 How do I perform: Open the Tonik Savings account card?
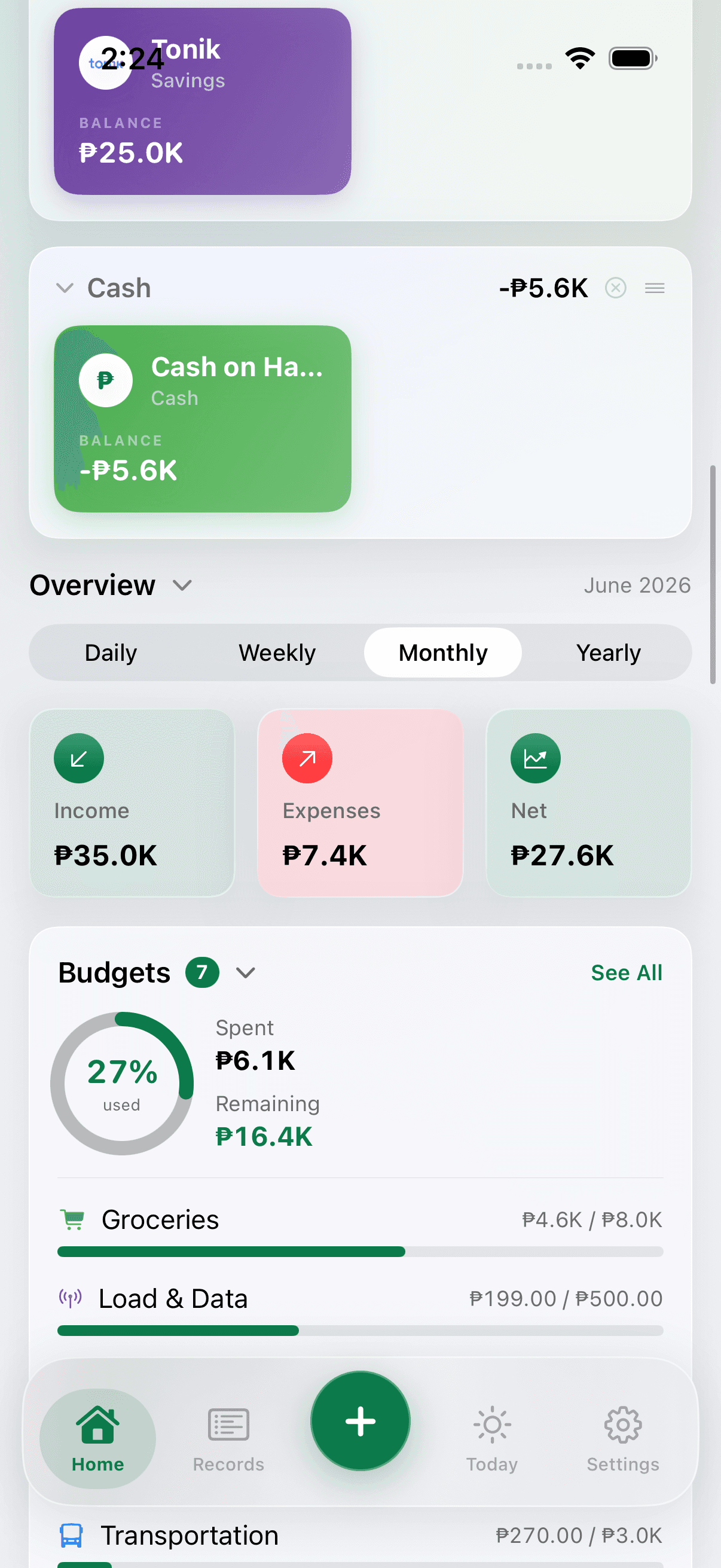point(203,101)
